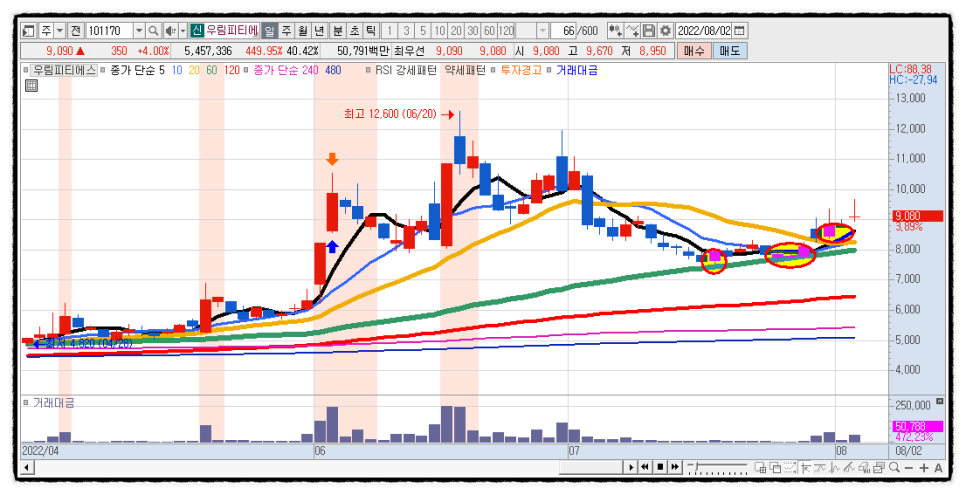The width and height of the screenshot is (966, 495).
Task: Click the speaker sound icon
Action: [170, 30]
